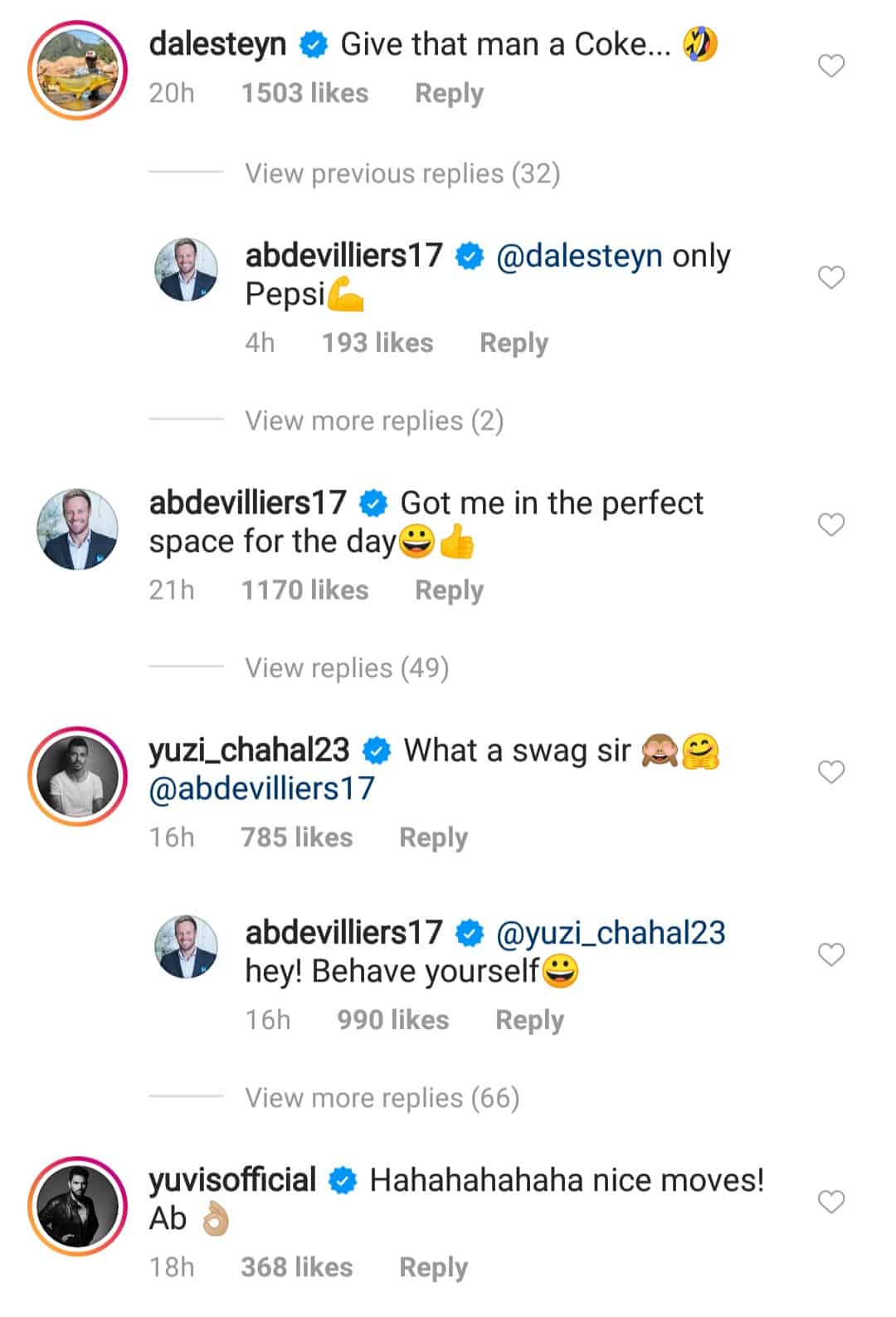The height and width of the screenshot is (1317, 896).
Task: Expand 'View more replies (66)'
Action: click(x=382, y=1098)
